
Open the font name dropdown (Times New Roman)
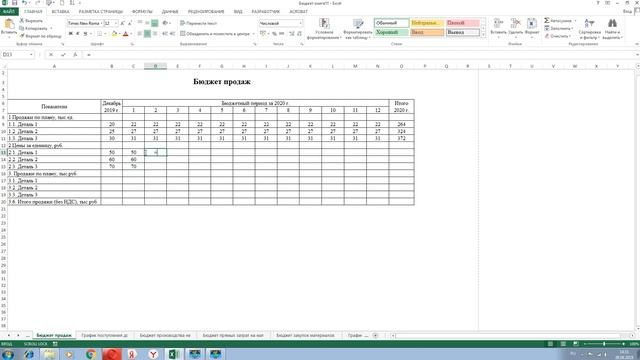[101, 23]
